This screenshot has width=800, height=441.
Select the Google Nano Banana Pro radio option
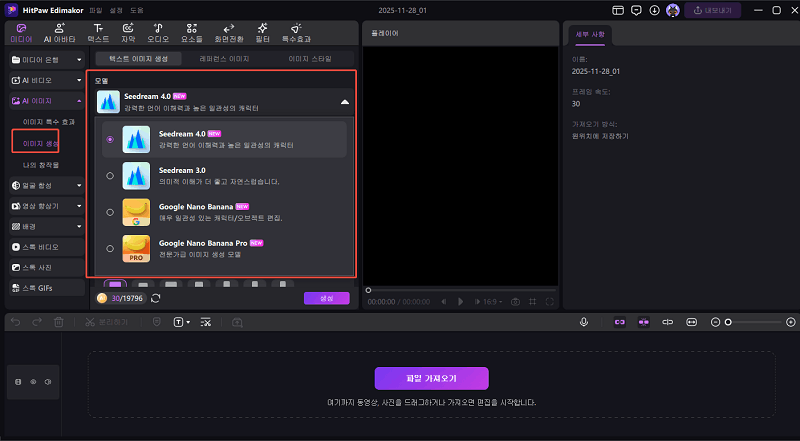coord(110,249)
